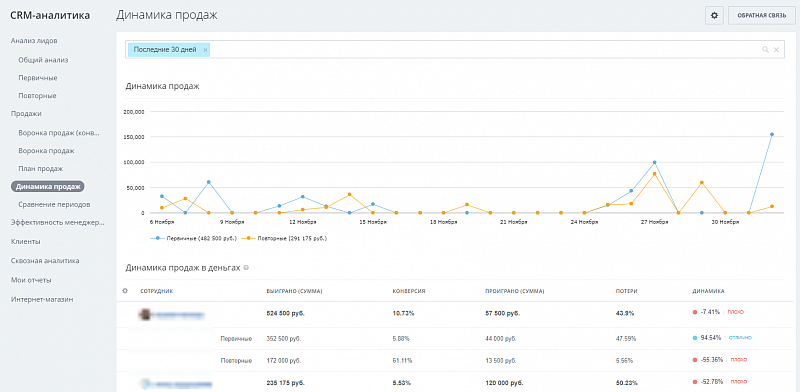This screenshot has width=800, height=392.
Task: Open 'Сравнение периодов' report
Action: pyautogui.click(x=54, y=204)
